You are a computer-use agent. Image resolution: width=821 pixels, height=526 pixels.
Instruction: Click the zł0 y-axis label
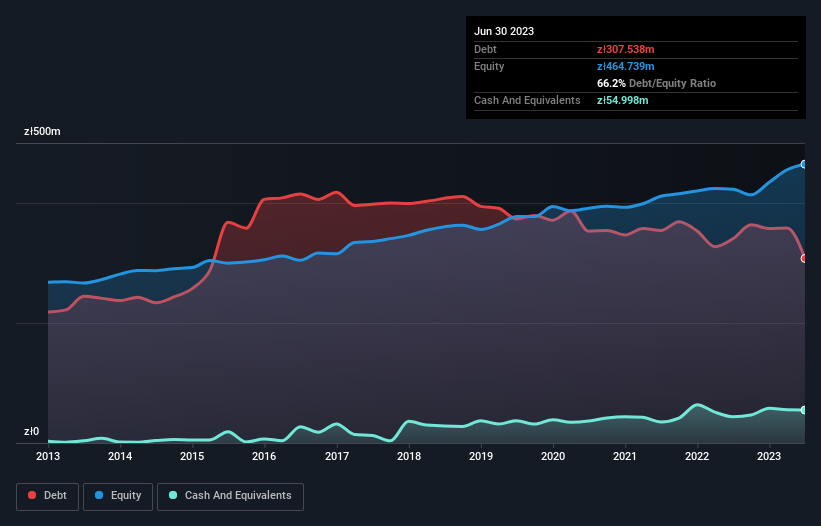(x=31, y=431)
